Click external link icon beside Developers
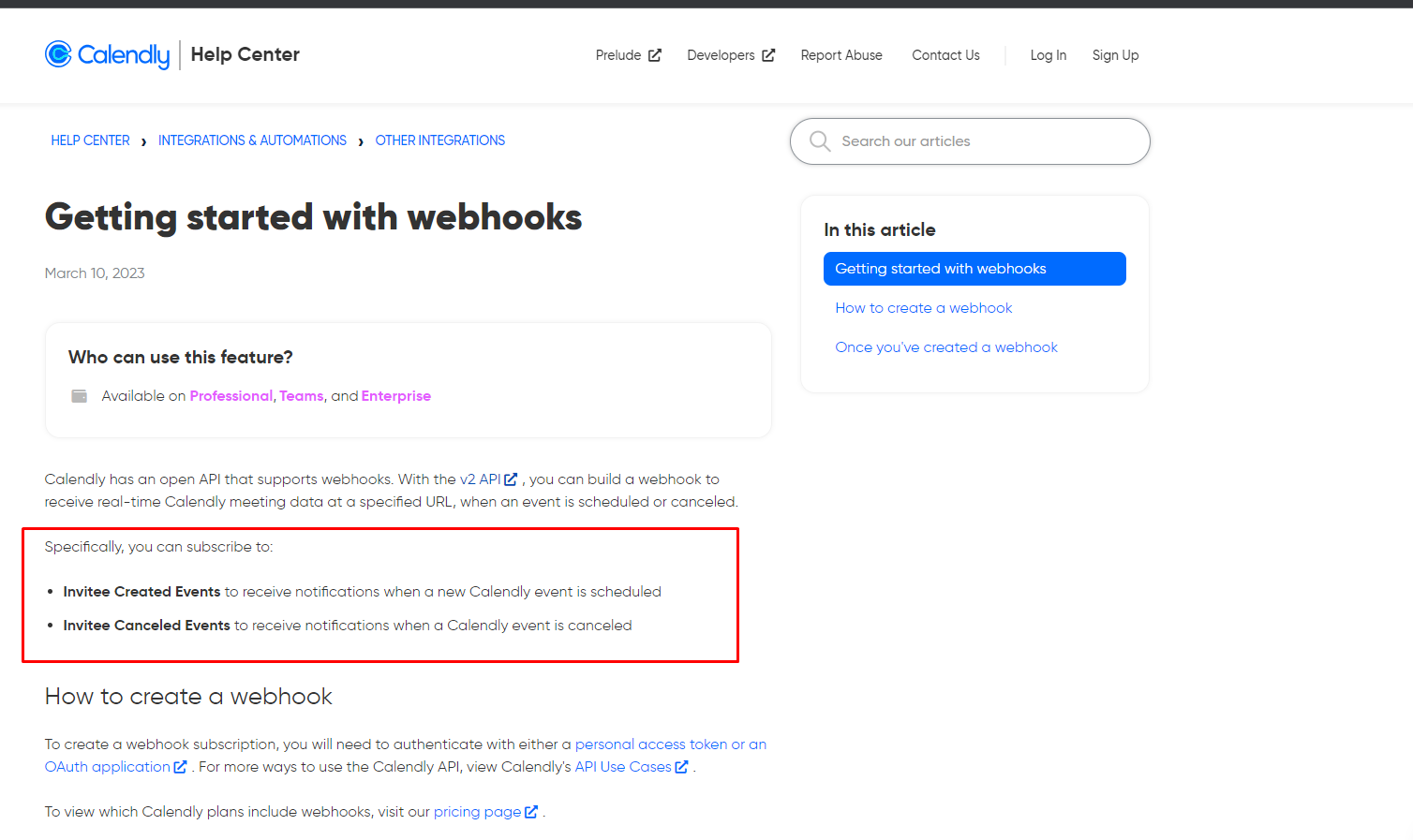1413x840 pixels. (768, 55)
